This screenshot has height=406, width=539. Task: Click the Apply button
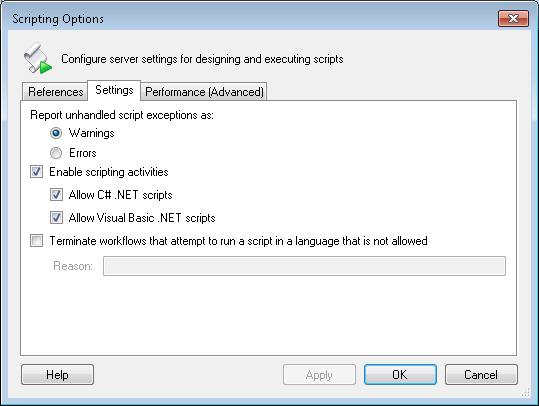tap(319, 374)
